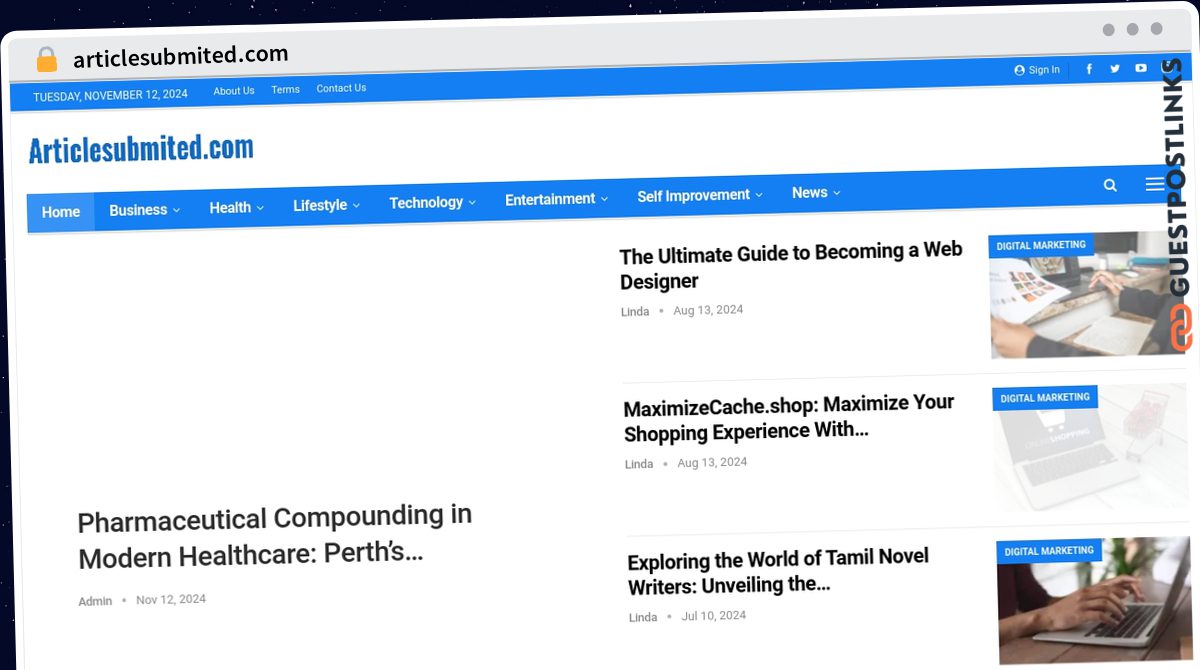
Task: Expand the Entertainment dropdown menu
Action: [556, 199]
